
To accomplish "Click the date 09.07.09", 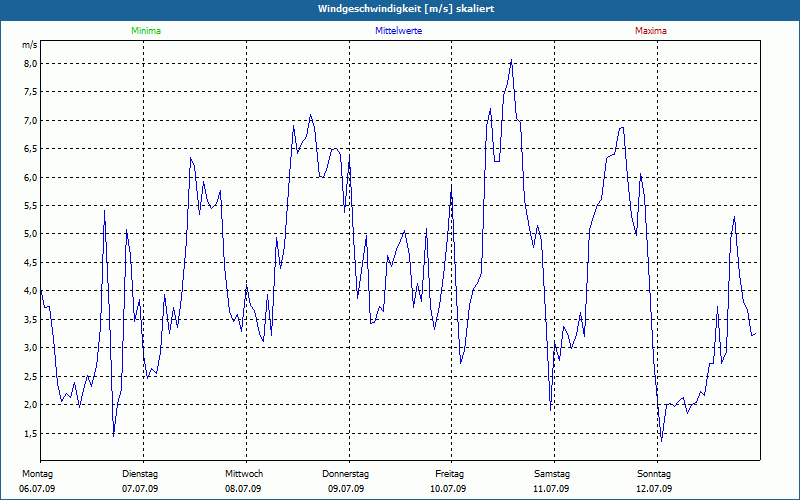I will point(346,489).
